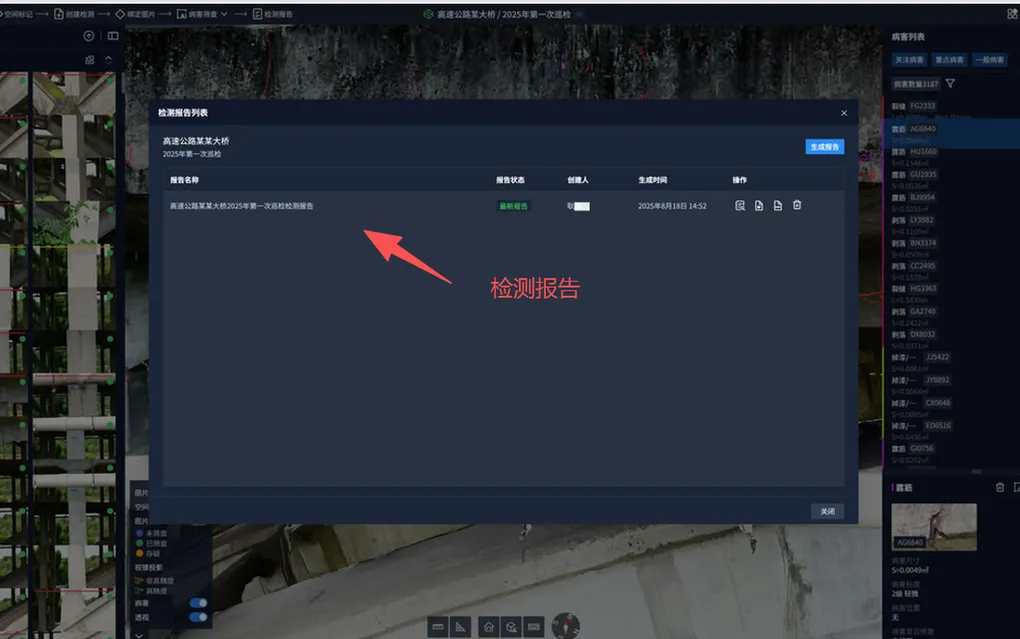1020x639 pixels.
Task: Click the 未筛查 purple legend dot
Action: click(139, 533)
